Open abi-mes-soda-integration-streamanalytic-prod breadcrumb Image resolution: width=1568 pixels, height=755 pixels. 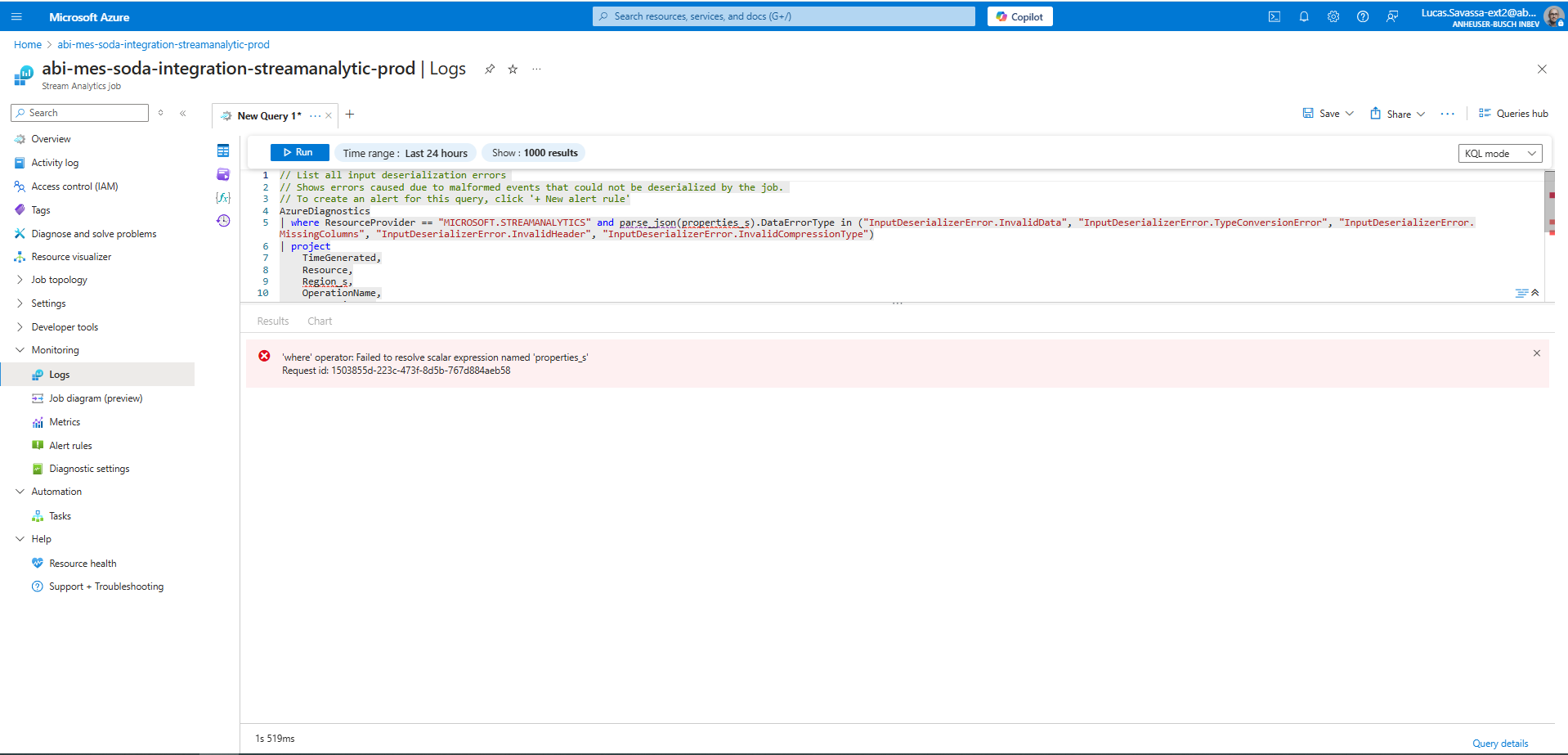pyautogui.click(x=164, y=45)
